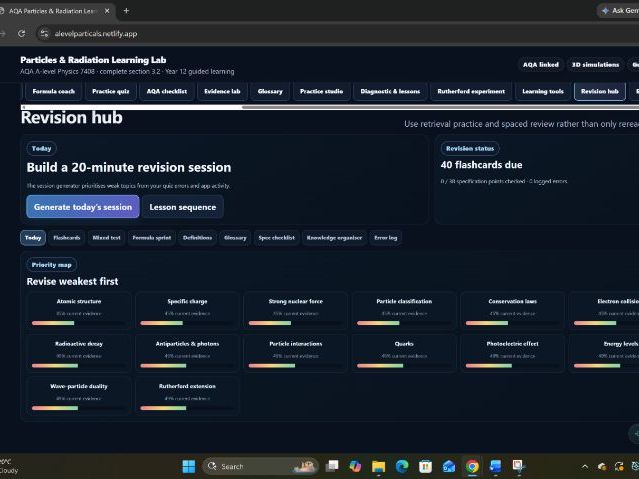639x479 pixels.
Task: Open the Snipping Tool taskbar icon
Action: (519, 466)
